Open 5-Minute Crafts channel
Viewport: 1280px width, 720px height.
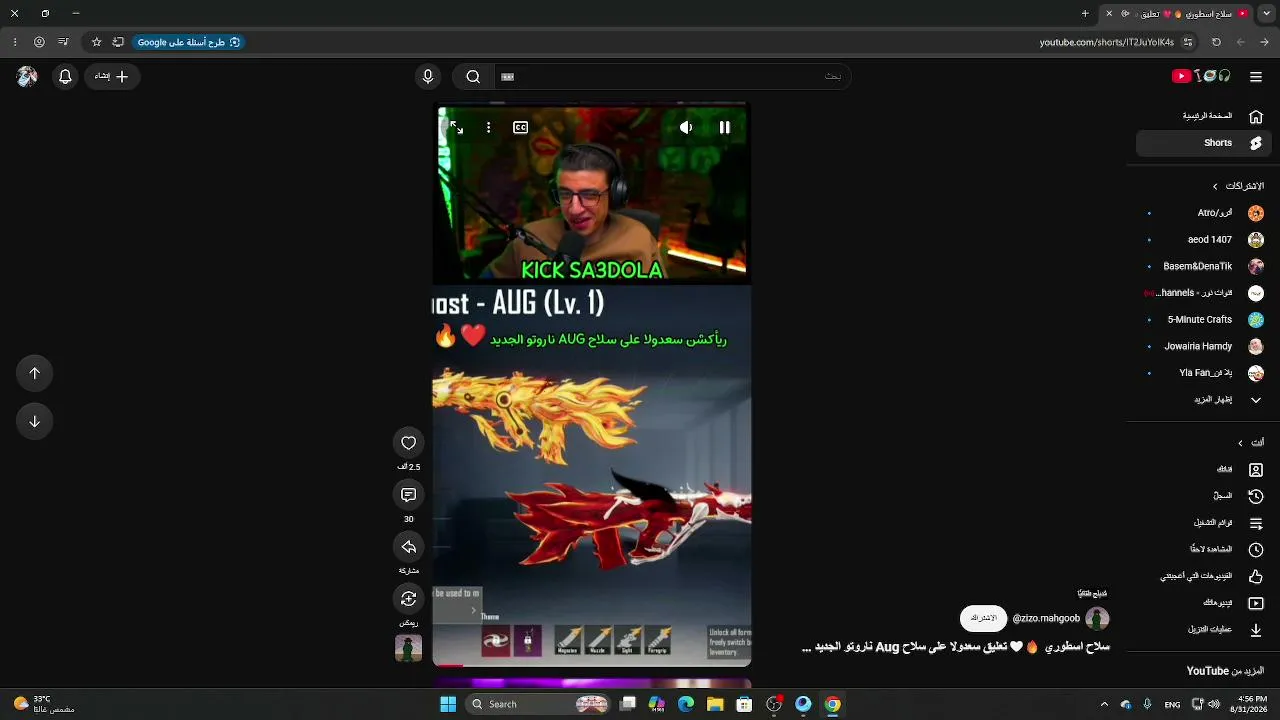(x=1202, y=320)
